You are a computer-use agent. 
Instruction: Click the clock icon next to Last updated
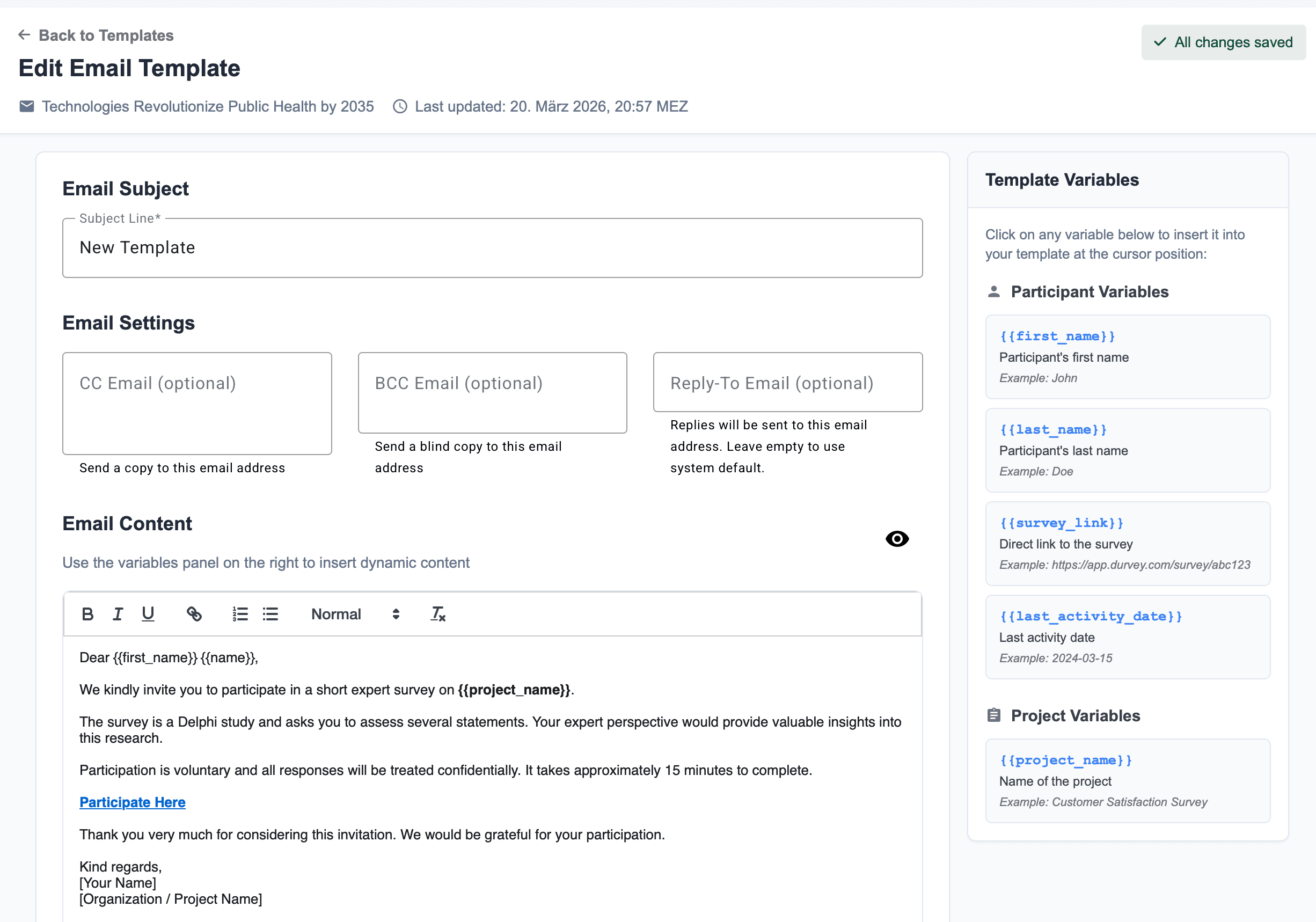400,107
